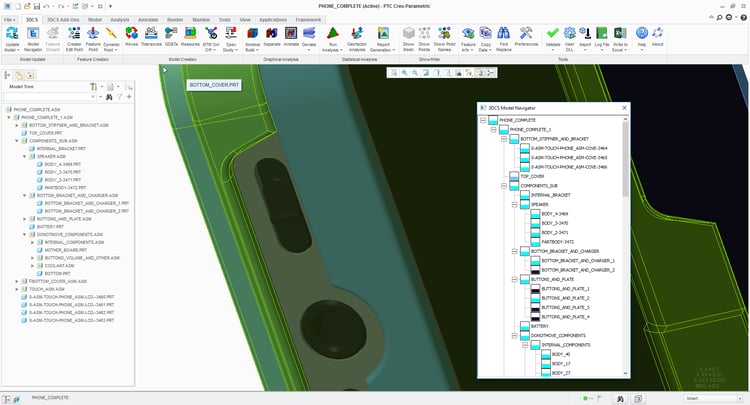The width and height of the screenshot is (750, 405).
Task: Collapse COMPONENTS_SUB.ASM in Model Tree
Action: [17, 141]
